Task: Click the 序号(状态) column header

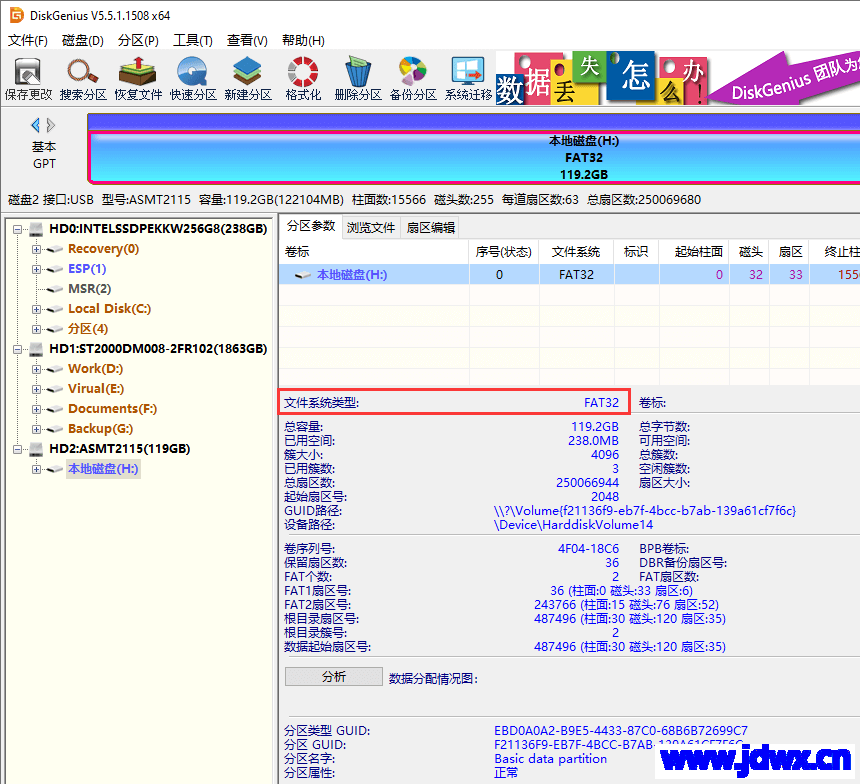Action: [x=503, y=252]
